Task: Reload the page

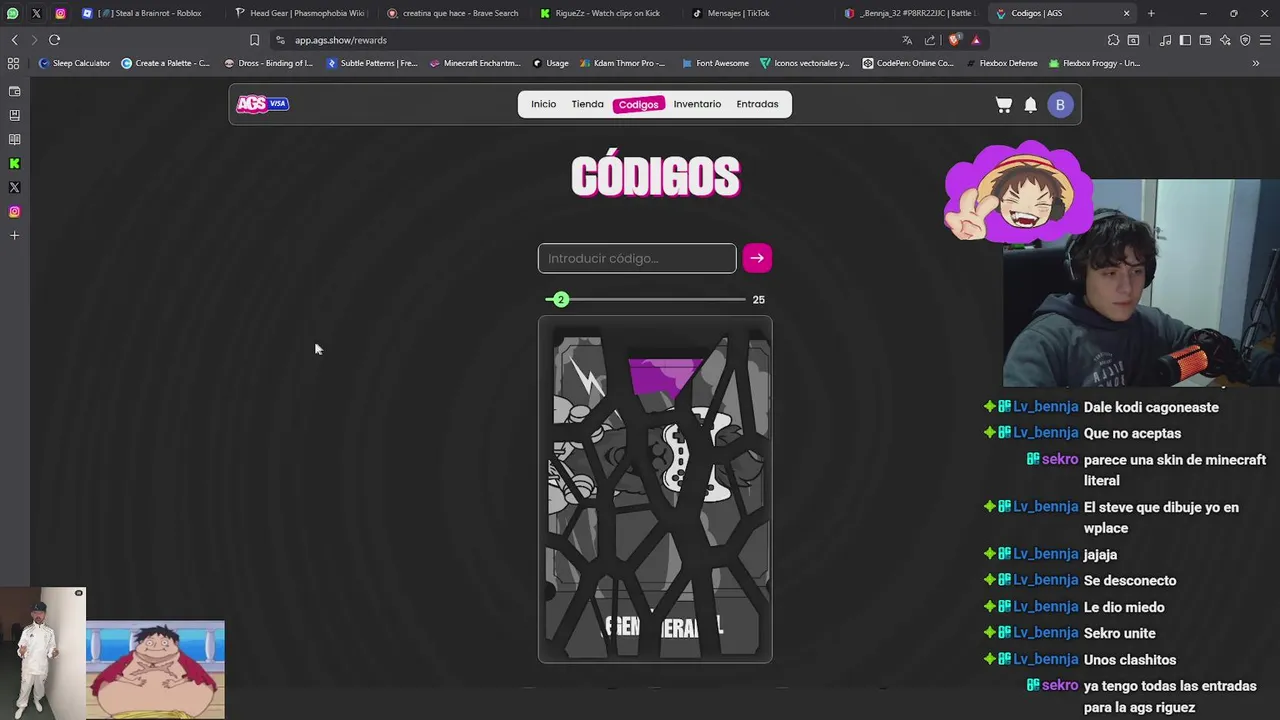Action: click(54, 40)
